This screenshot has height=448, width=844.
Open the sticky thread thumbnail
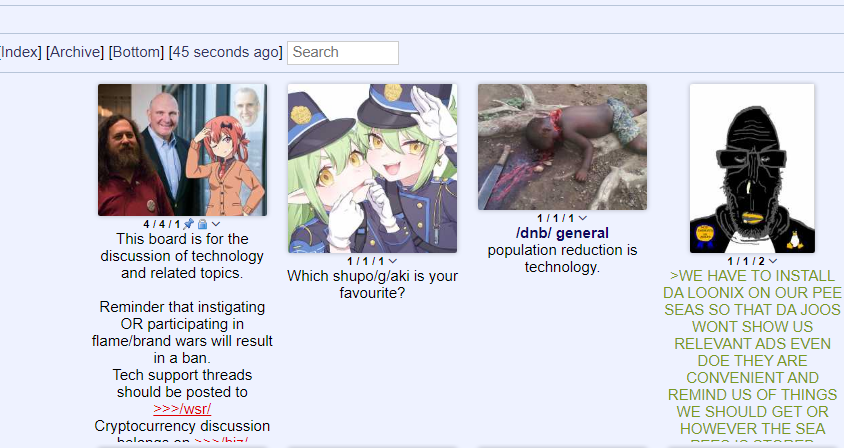point(182,150)
